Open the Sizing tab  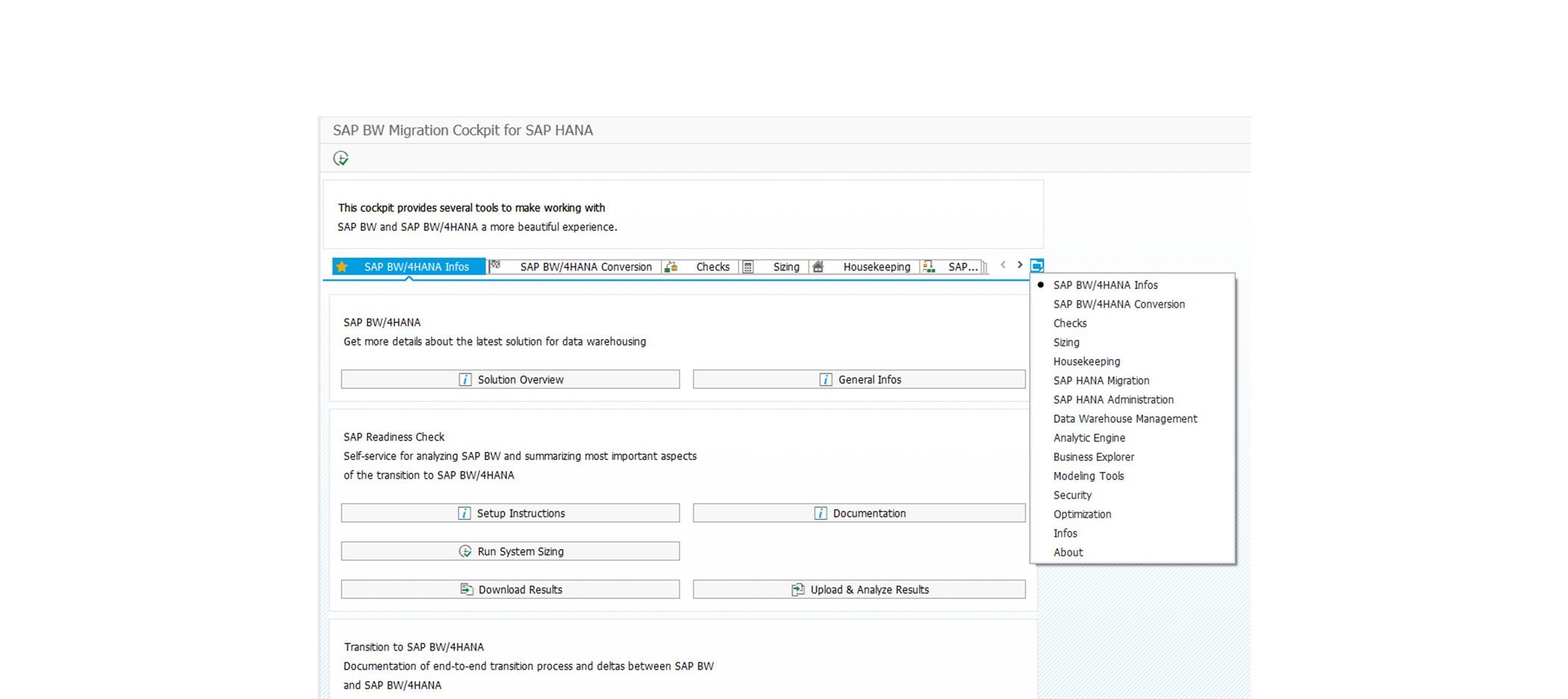click(x=775, y=267)
